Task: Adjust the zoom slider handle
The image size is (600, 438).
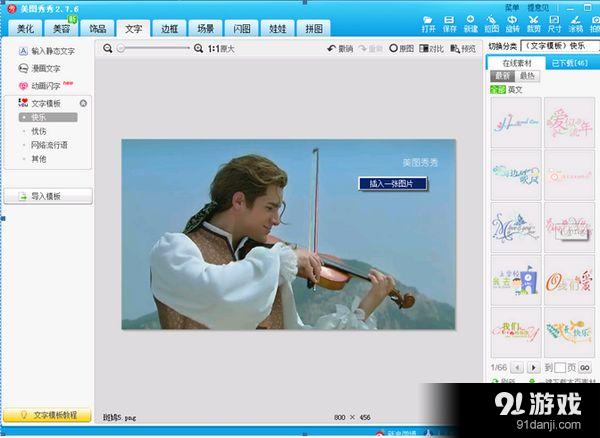Action: point(121,48)
